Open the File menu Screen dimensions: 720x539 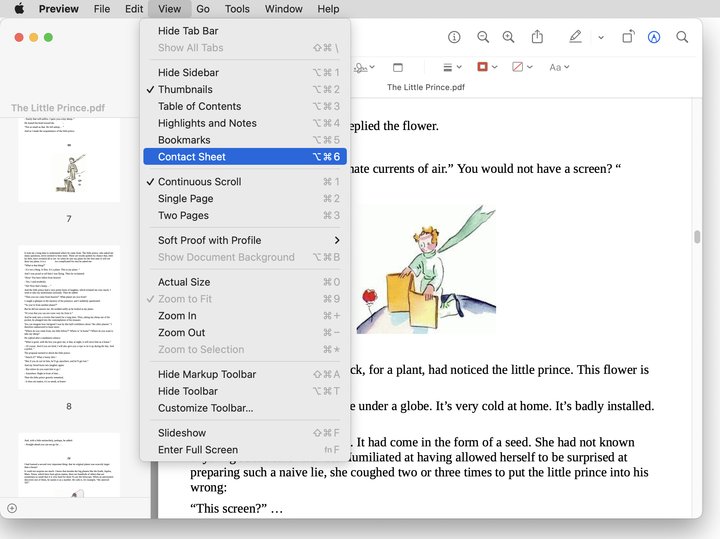click(101, 9)
